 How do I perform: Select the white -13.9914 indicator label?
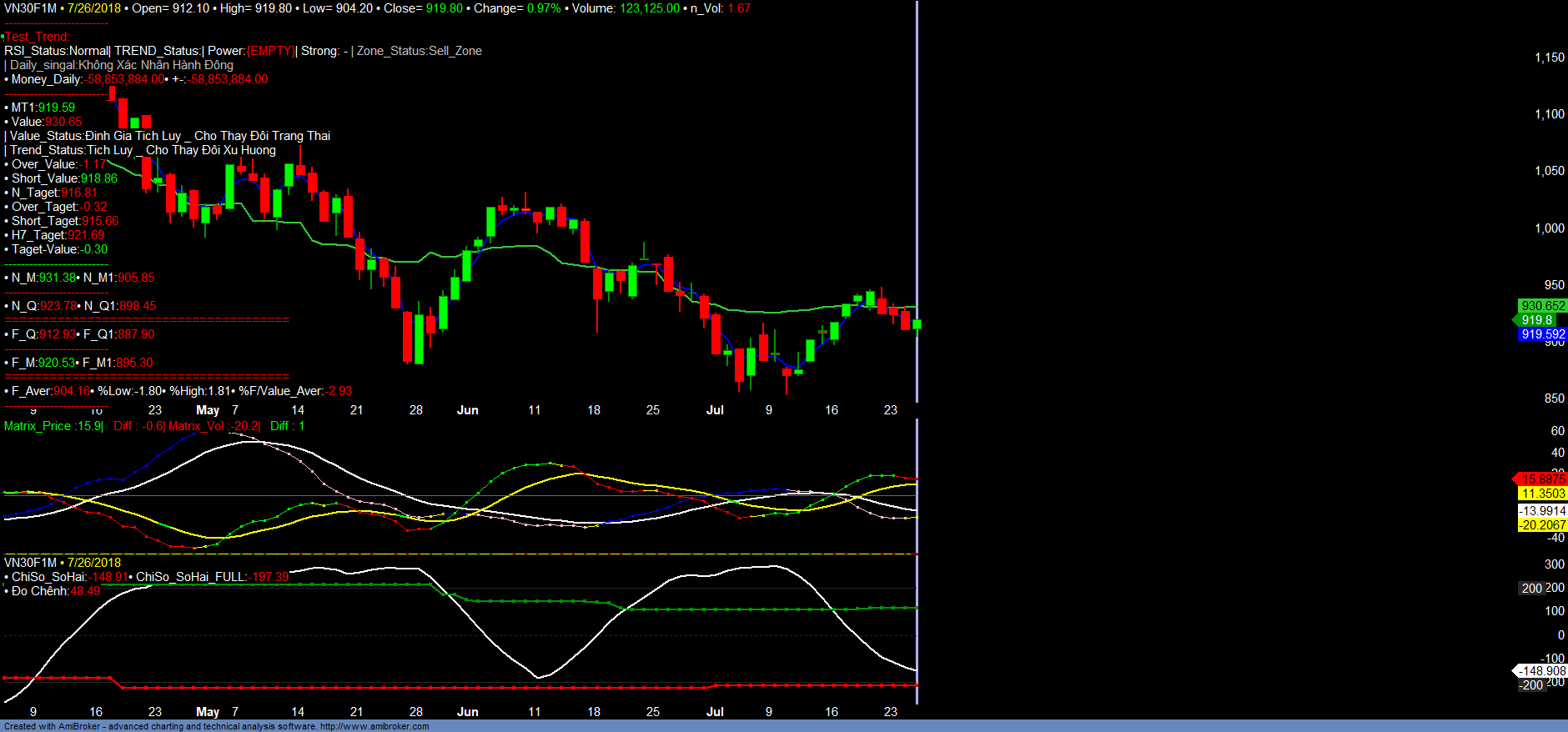coord(1542,511)
